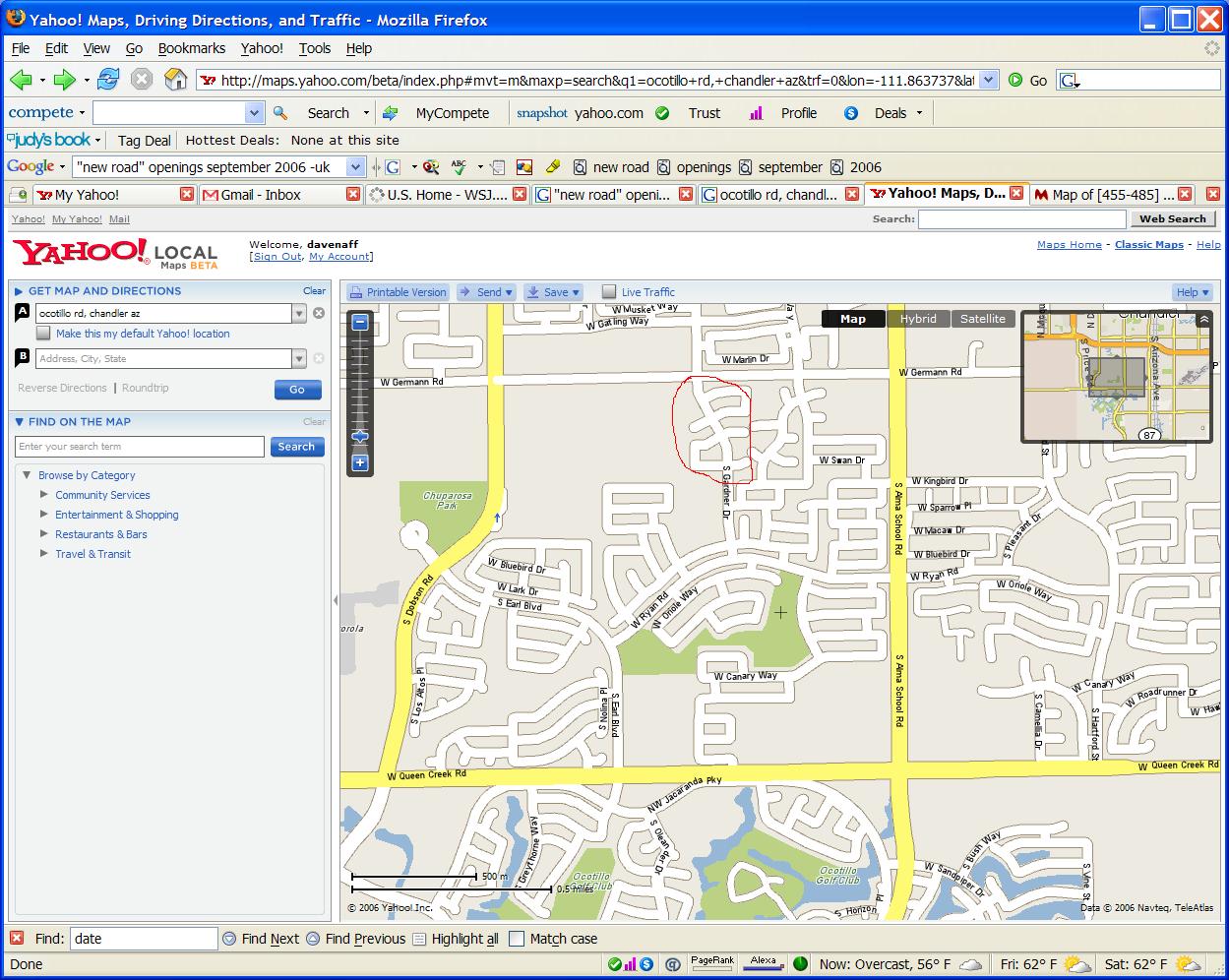The image size is (1229, 980).
Task: Open the Profile bar chart icon
Action: coord(756,113)
